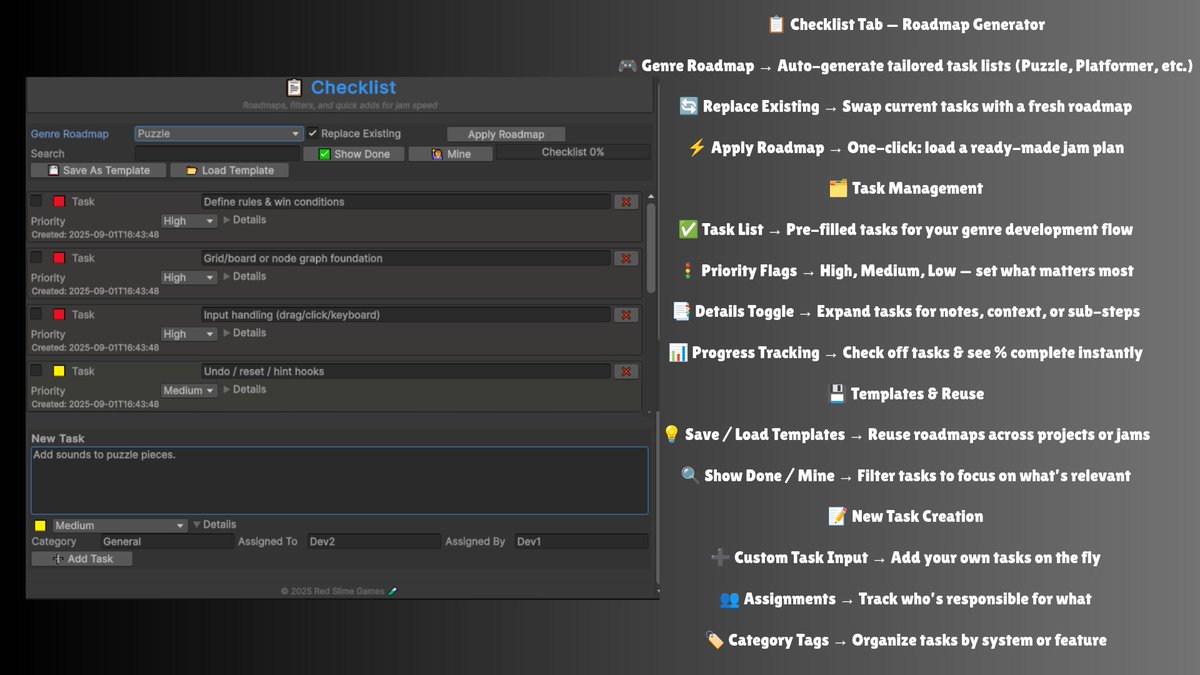Check off 'Define rules & win conditions' task
The height and width of the screenshot is (675, 1200).
click(37, 201)
